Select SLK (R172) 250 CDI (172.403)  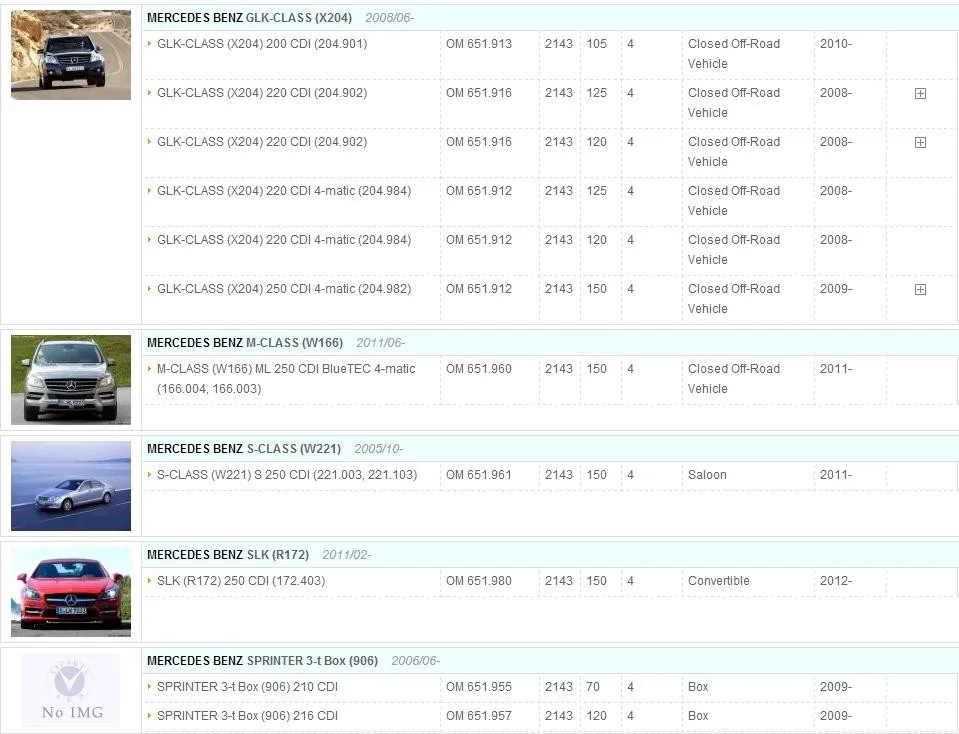(x=241, y=580)
